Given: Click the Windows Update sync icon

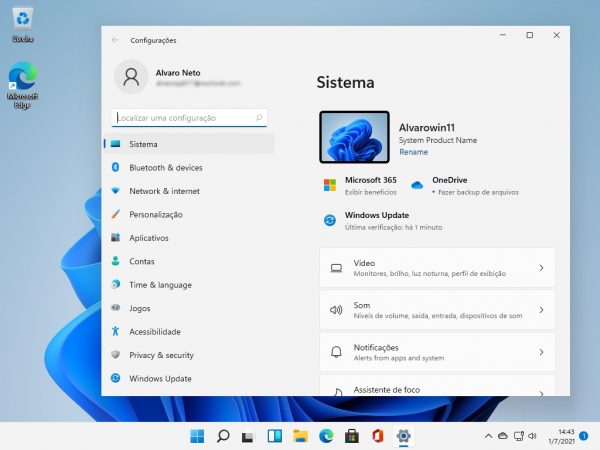Looking at the screenshot, I should pos(330,220).
